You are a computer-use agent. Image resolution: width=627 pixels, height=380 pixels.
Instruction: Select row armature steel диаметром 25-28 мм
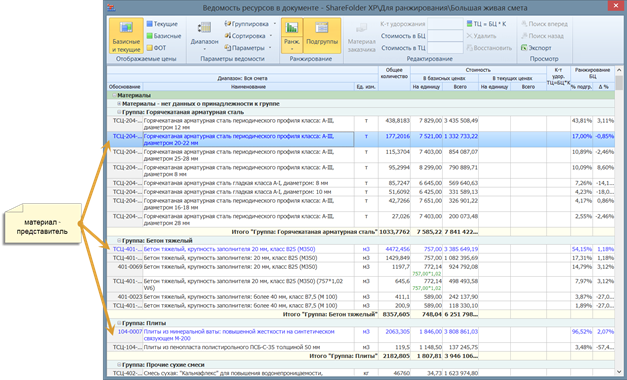pos(361,155)
